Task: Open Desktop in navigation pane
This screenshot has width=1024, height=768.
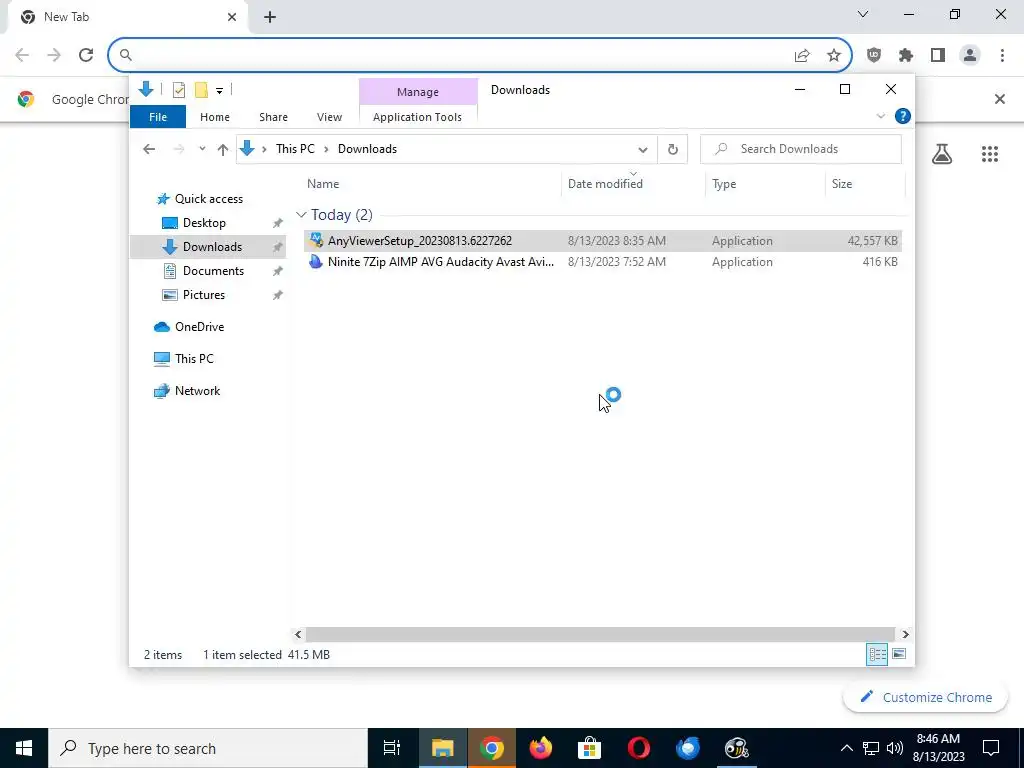Action: pyautogui.click(x=204, y=223)
